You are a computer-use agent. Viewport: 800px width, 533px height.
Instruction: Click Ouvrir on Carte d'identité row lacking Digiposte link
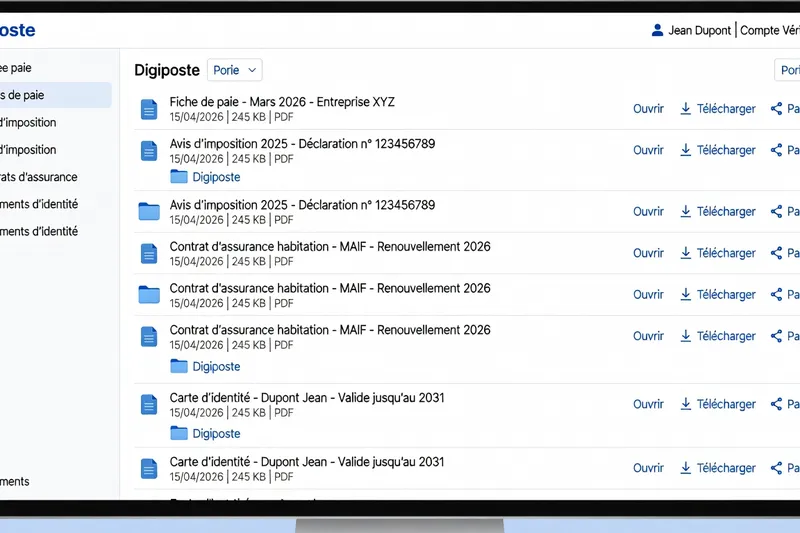pyautogui.click(x=648, y=468)
